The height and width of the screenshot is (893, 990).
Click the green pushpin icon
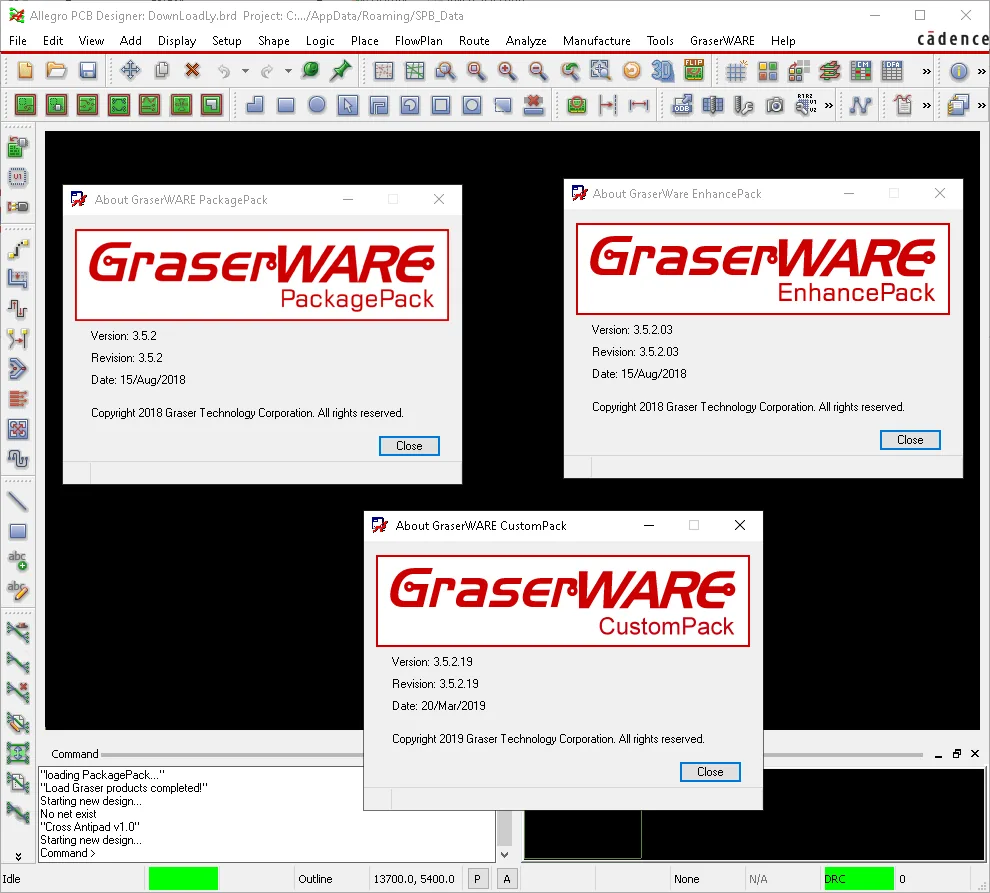pos(341,71)
